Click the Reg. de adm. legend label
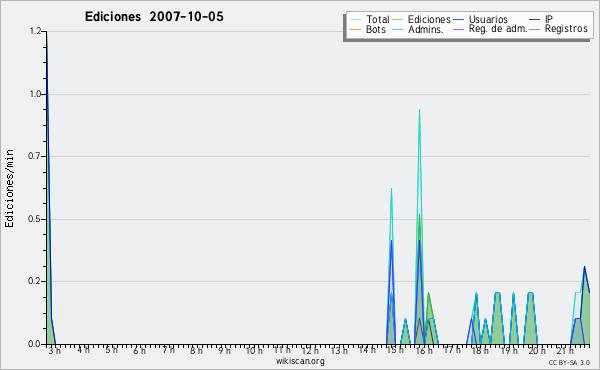The height and width of the screenshot is (370, 600). coord(498,29)
